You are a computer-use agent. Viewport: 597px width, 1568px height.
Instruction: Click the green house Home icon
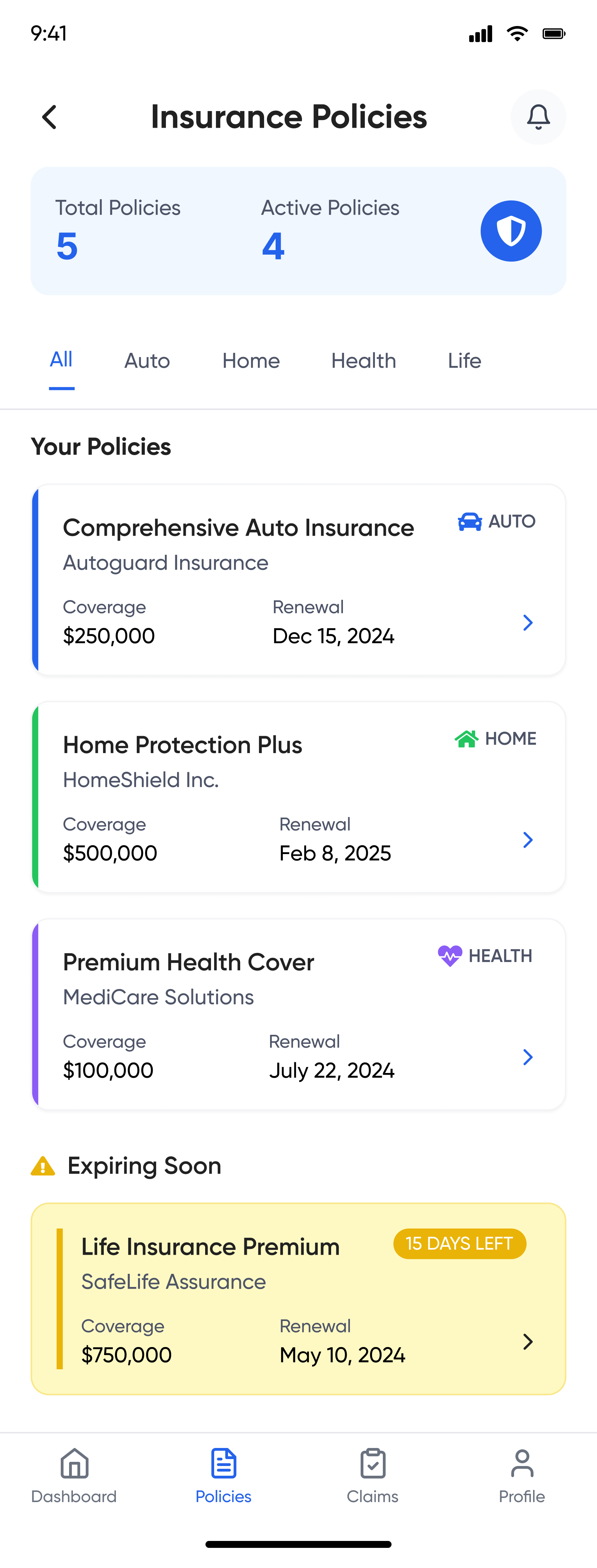click(x=466, y=738)
